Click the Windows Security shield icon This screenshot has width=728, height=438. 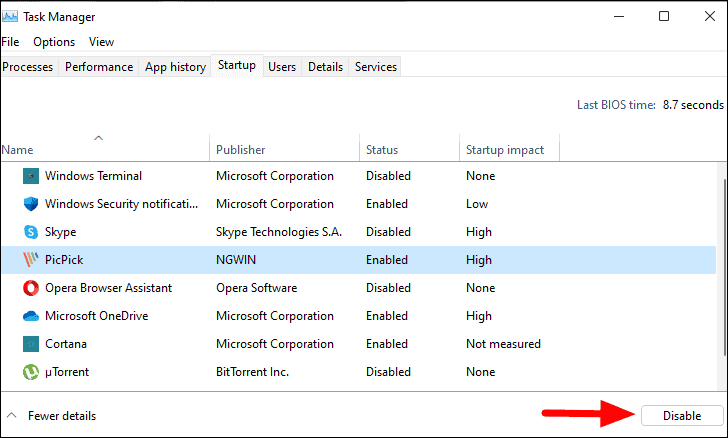31,204
